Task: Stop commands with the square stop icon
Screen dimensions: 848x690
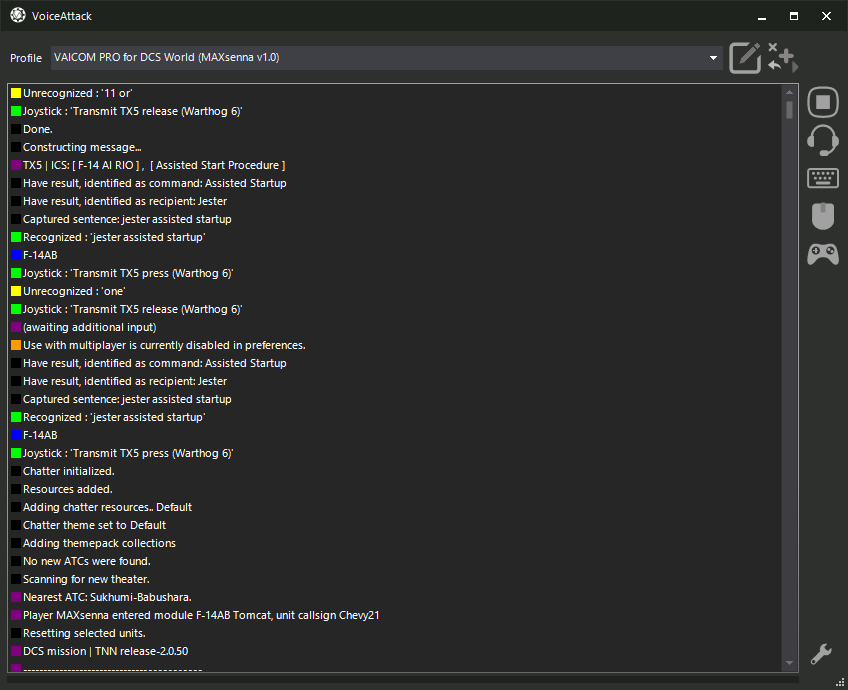Action: pyautogui.click(x=823, y=102)
